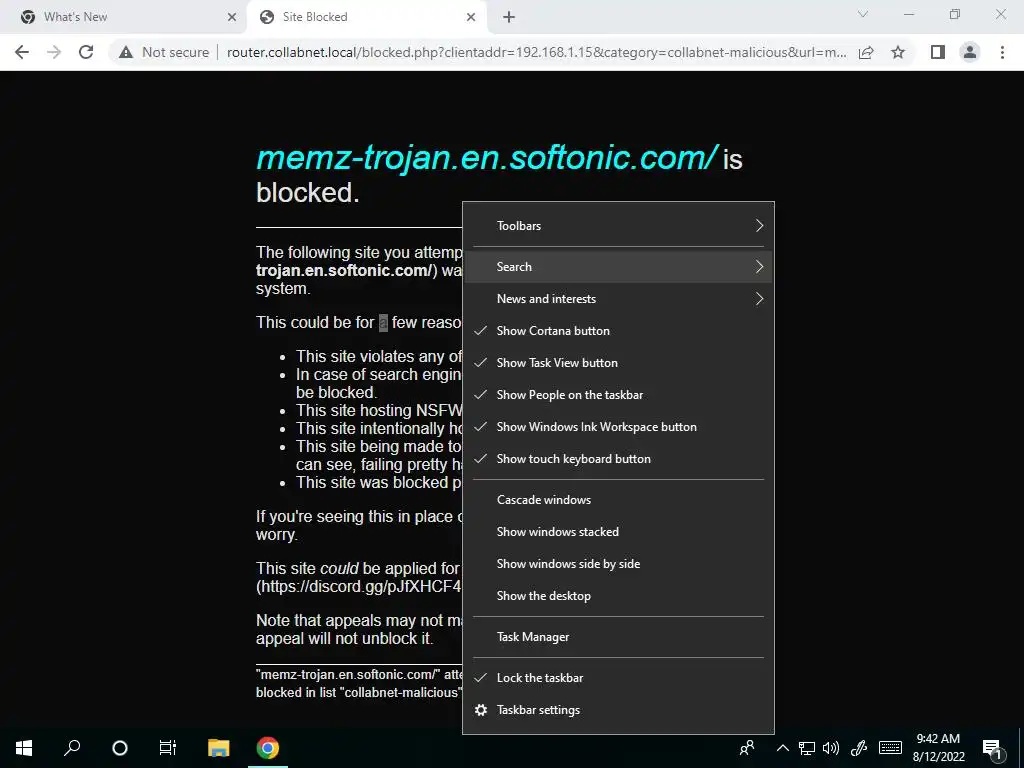Open Task View from taskbar

click(168, 748)
